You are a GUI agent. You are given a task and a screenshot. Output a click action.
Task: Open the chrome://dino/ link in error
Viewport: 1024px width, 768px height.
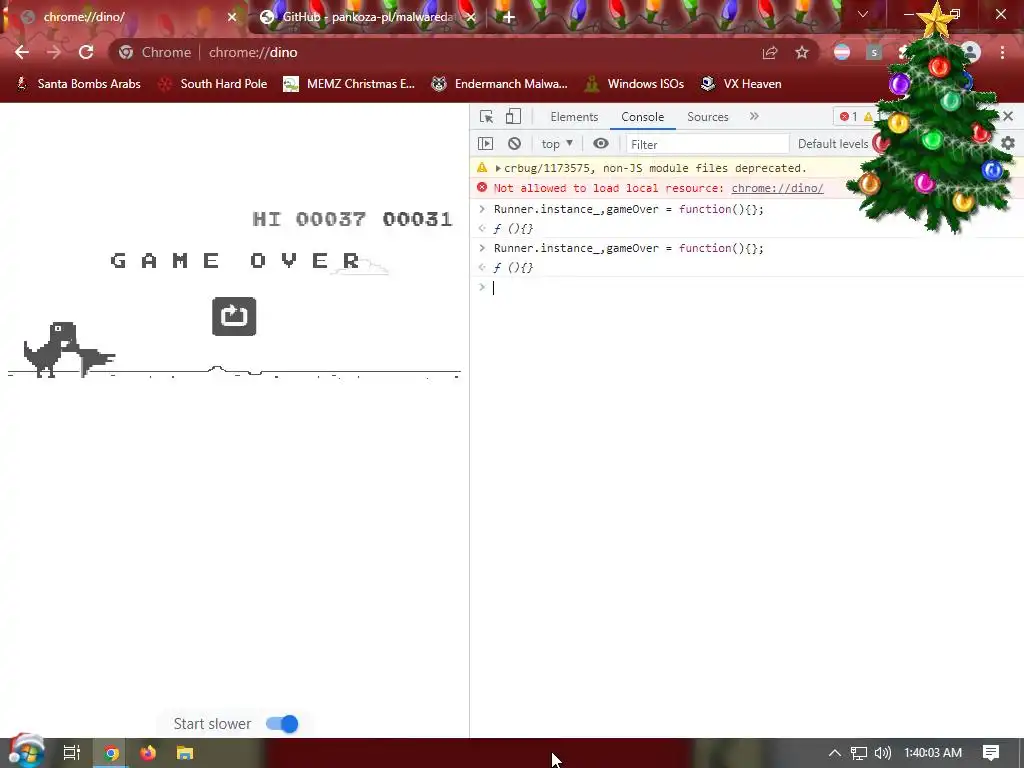(x=777, y=188)
